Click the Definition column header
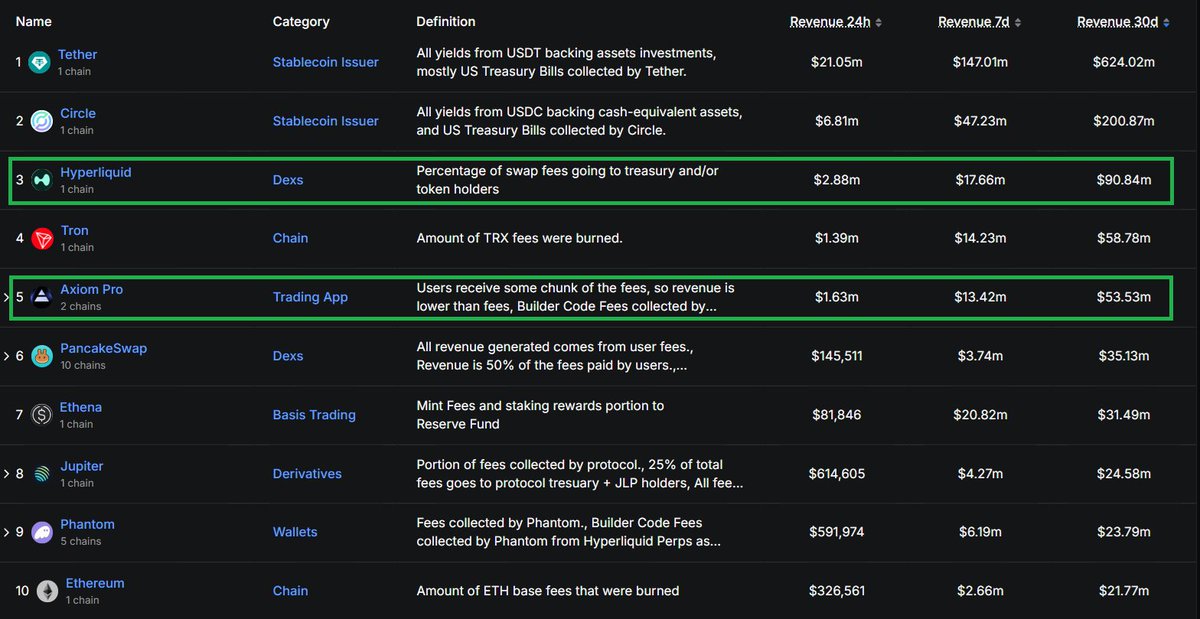The image size is (1200, 619). coord(446,21)
